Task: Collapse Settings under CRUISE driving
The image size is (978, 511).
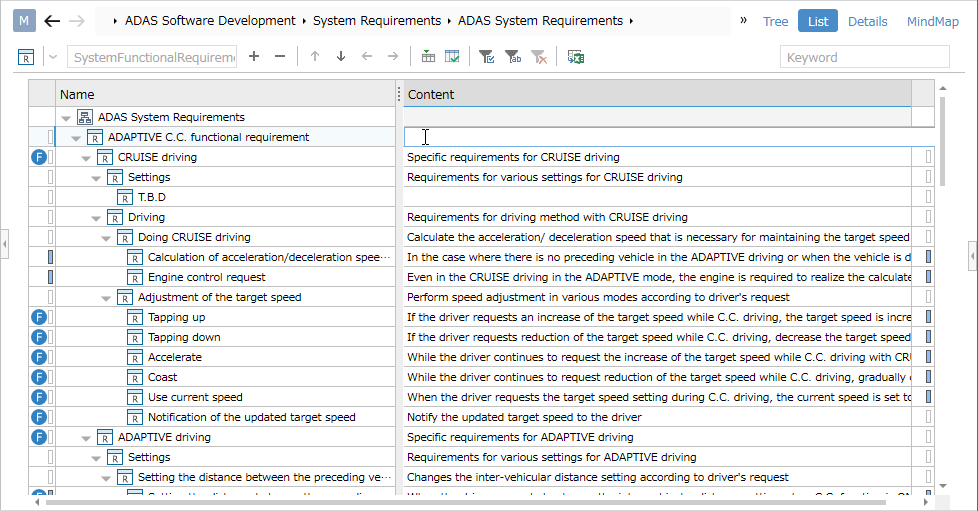Action: 96,178
